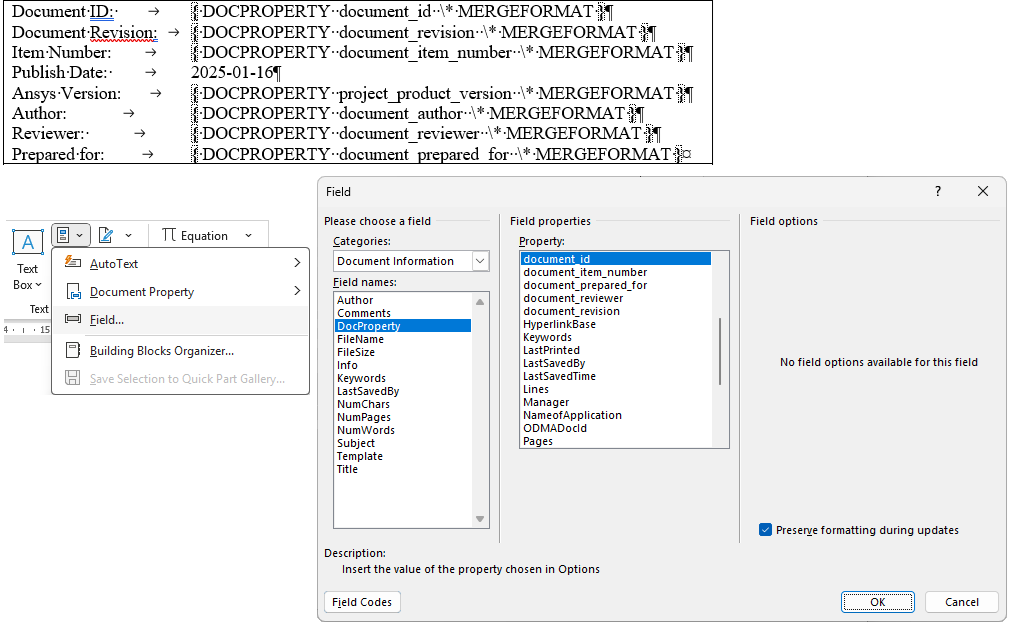Viewport: 1010px width, 626px height.
Task: Click the WordArt pen-and-page icon
Action: coord(106,235)
